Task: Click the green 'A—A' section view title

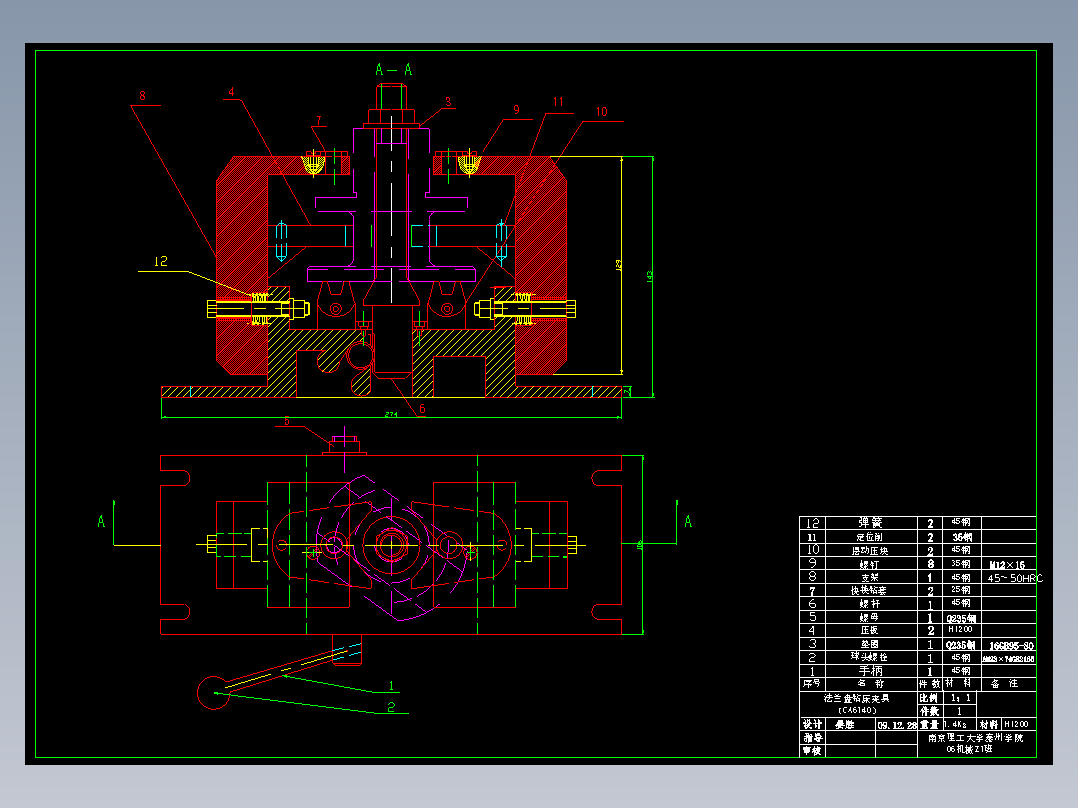Action: 394,69
